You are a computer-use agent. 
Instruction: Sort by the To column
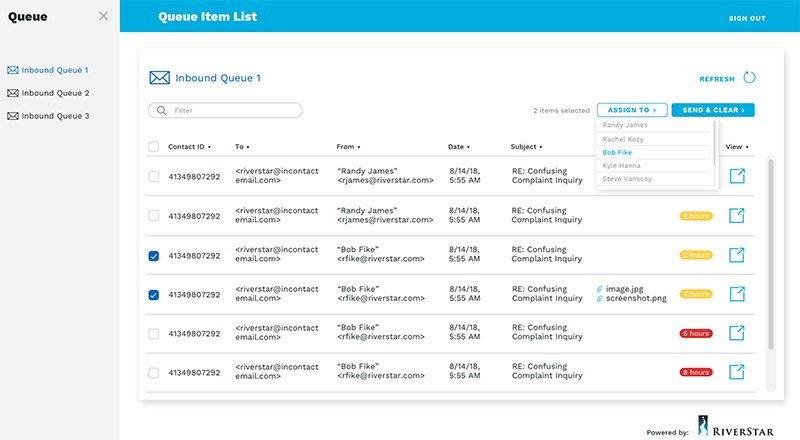[x=242, y=146]
